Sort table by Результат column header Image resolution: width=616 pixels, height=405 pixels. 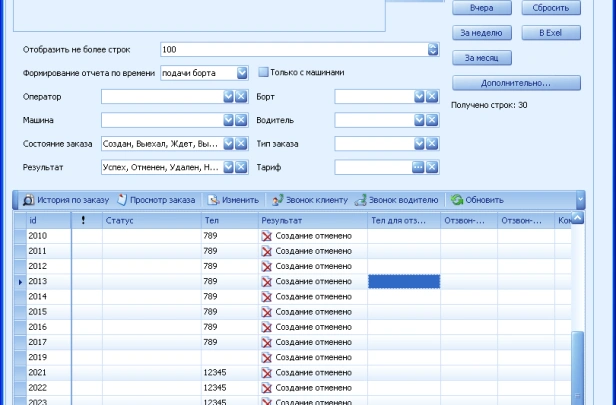click(x=311, y=220)
